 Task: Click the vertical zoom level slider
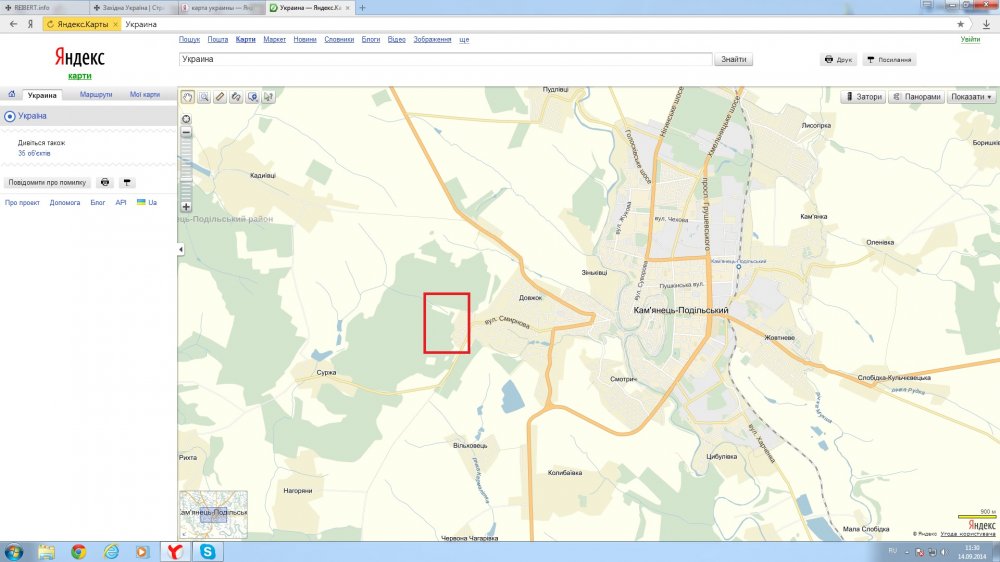click(x=186, y=168)
